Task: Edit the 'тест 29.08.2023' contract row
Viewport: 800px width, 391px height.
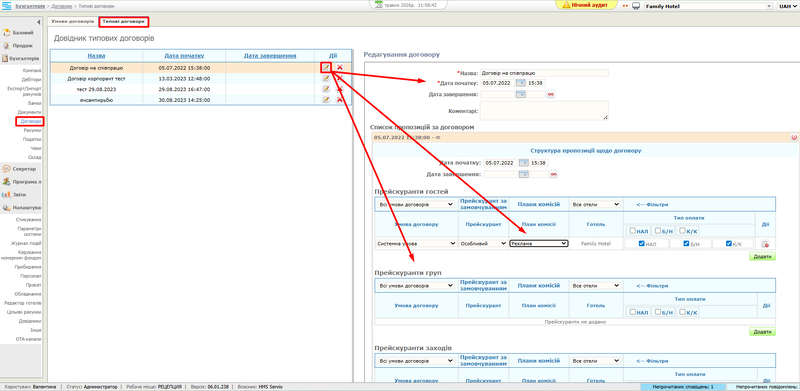Action: pyautogui.click(x=326, y=89)
